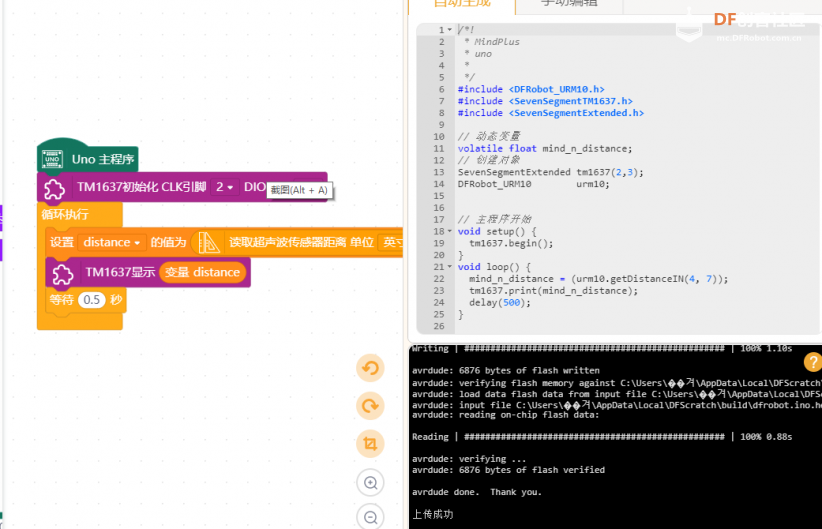
Task: Click the undo button on workspace
Action: coord(370,368)
